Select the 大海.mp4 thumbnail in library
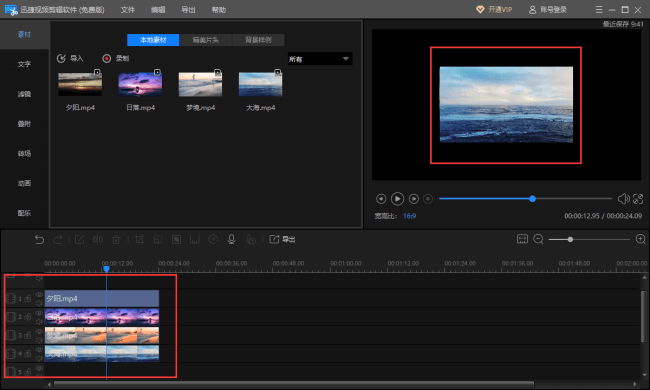This screenshot has width=650, height=390. [x=260, y=84]
